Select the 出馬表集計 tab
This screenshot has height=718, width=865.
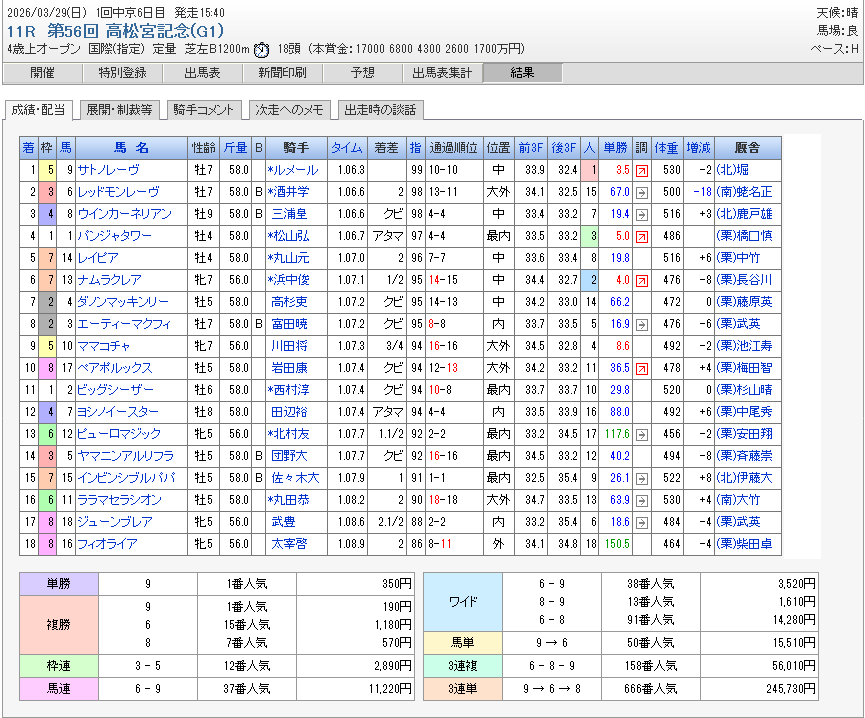point(442,73)
